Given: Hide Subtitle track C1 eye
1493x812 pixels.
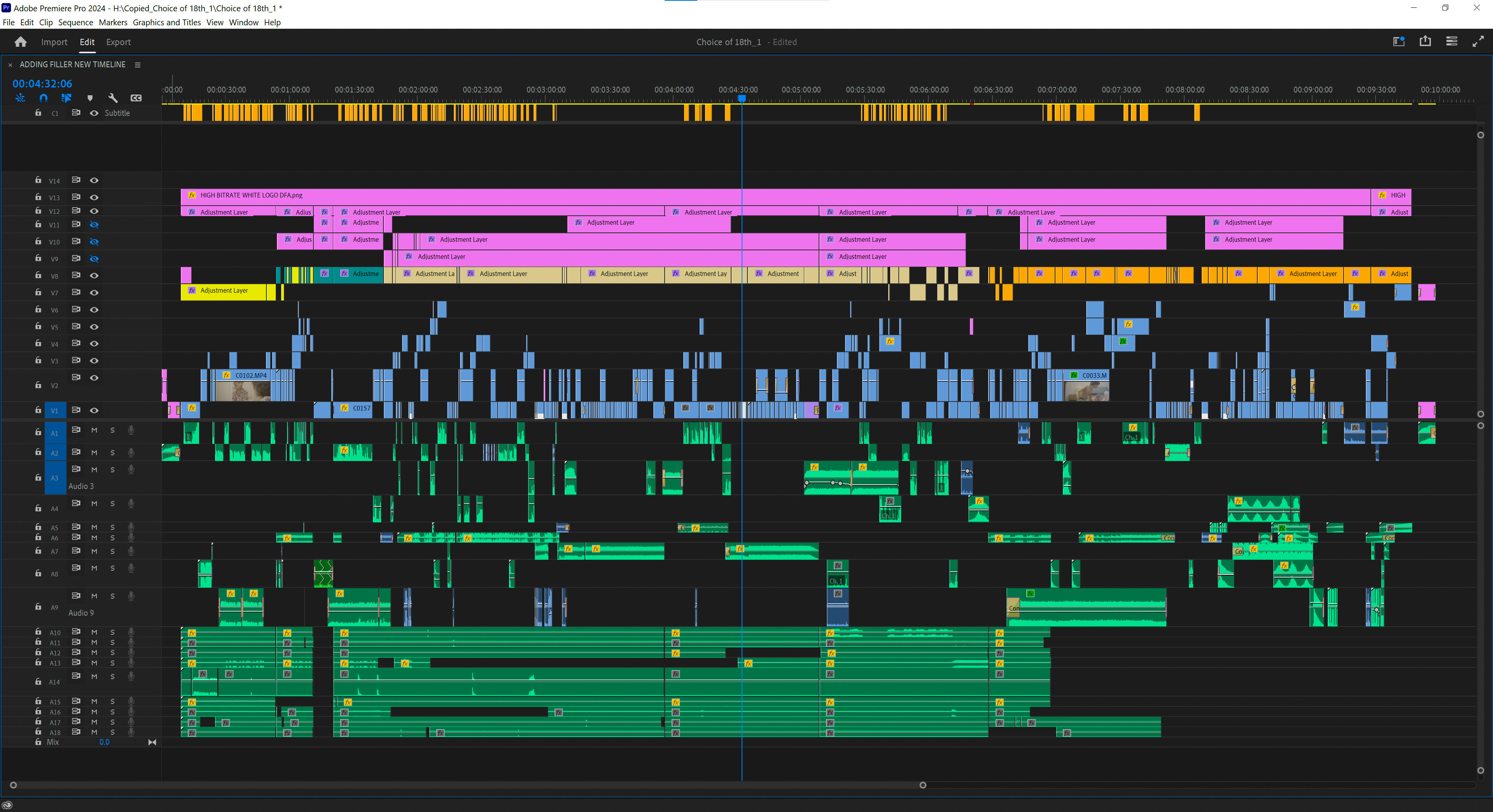Looking at the screenshot, I should pyautogui.click(x=95, y=113).
